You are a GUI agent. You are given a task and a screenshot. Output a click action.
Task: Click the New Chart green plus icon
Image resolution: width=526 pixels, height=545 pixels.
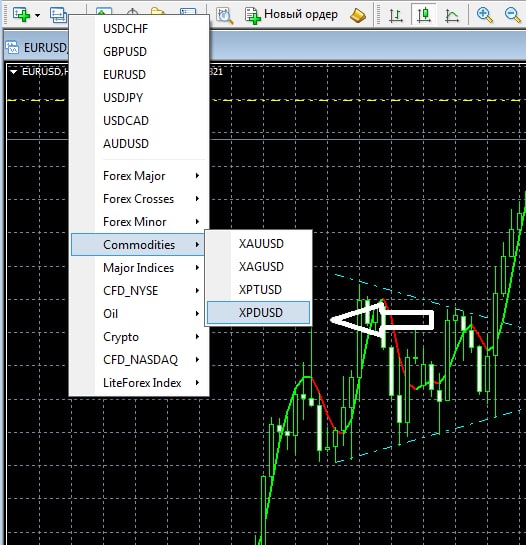(x=21, y=15)
